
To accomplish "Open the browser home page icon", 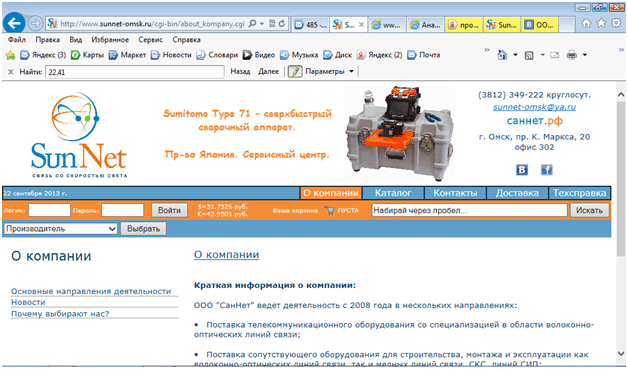I will (x=586, y=23).
